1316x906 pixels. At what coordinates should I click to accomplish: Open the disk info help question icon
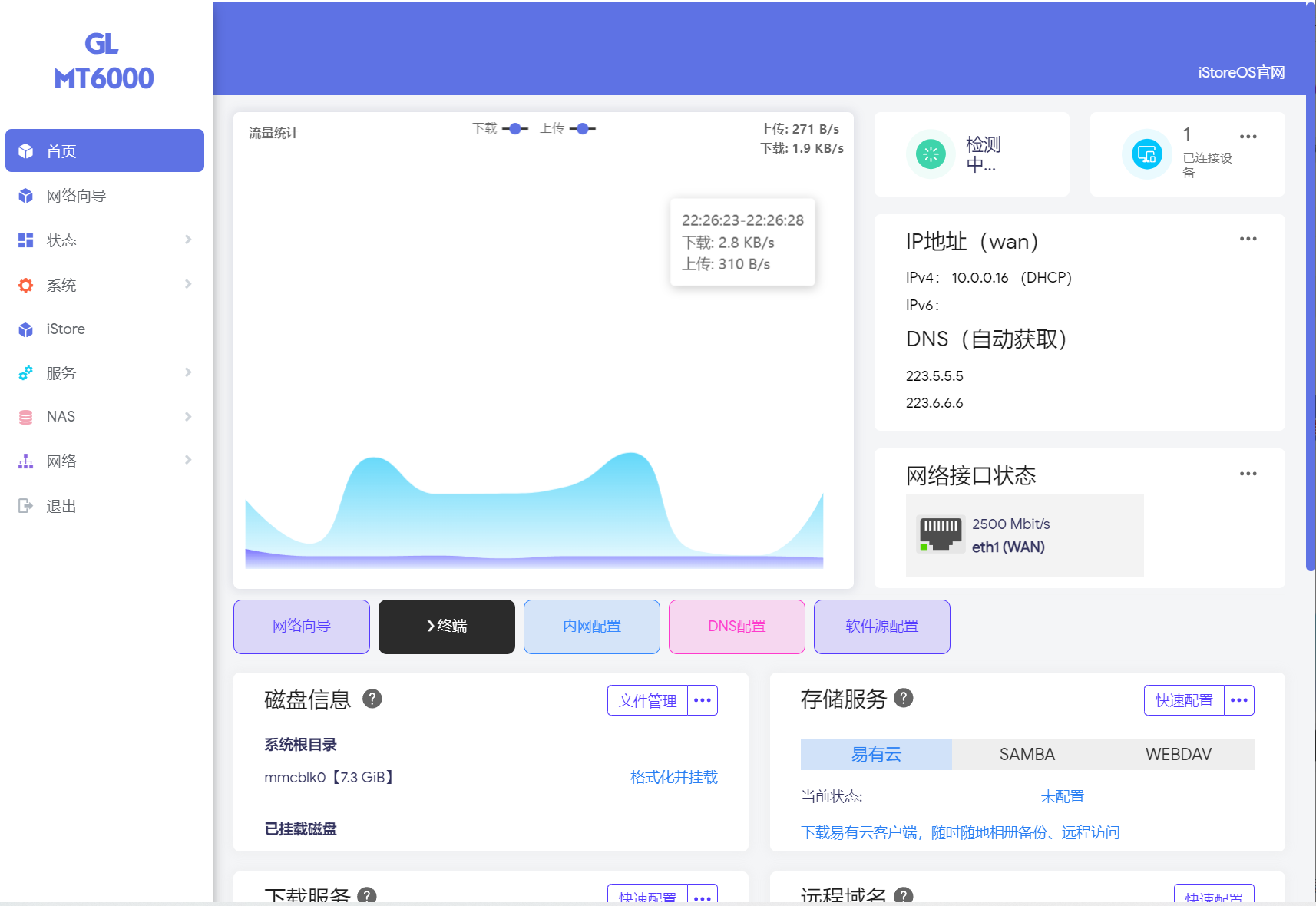pos(372,699)
